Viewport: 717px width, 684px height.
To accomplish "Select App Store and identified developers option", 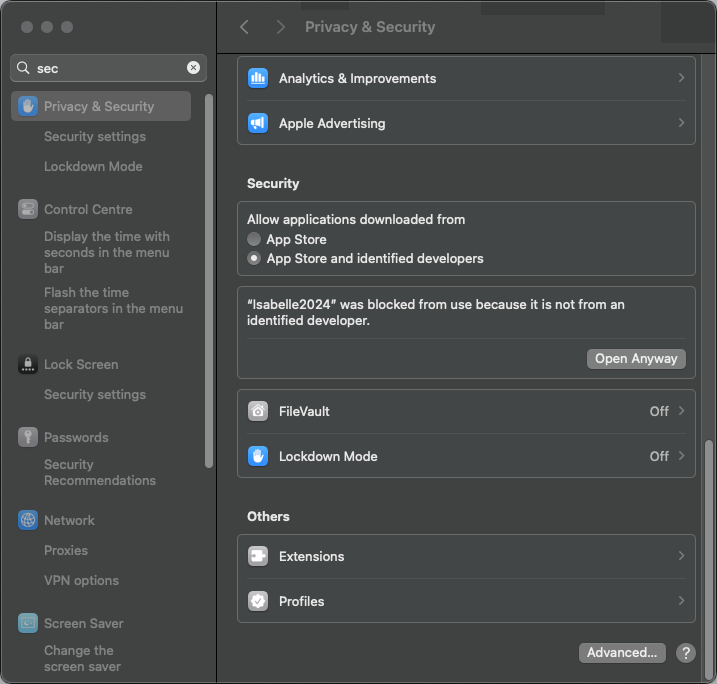I will click(x=254, y=258).
